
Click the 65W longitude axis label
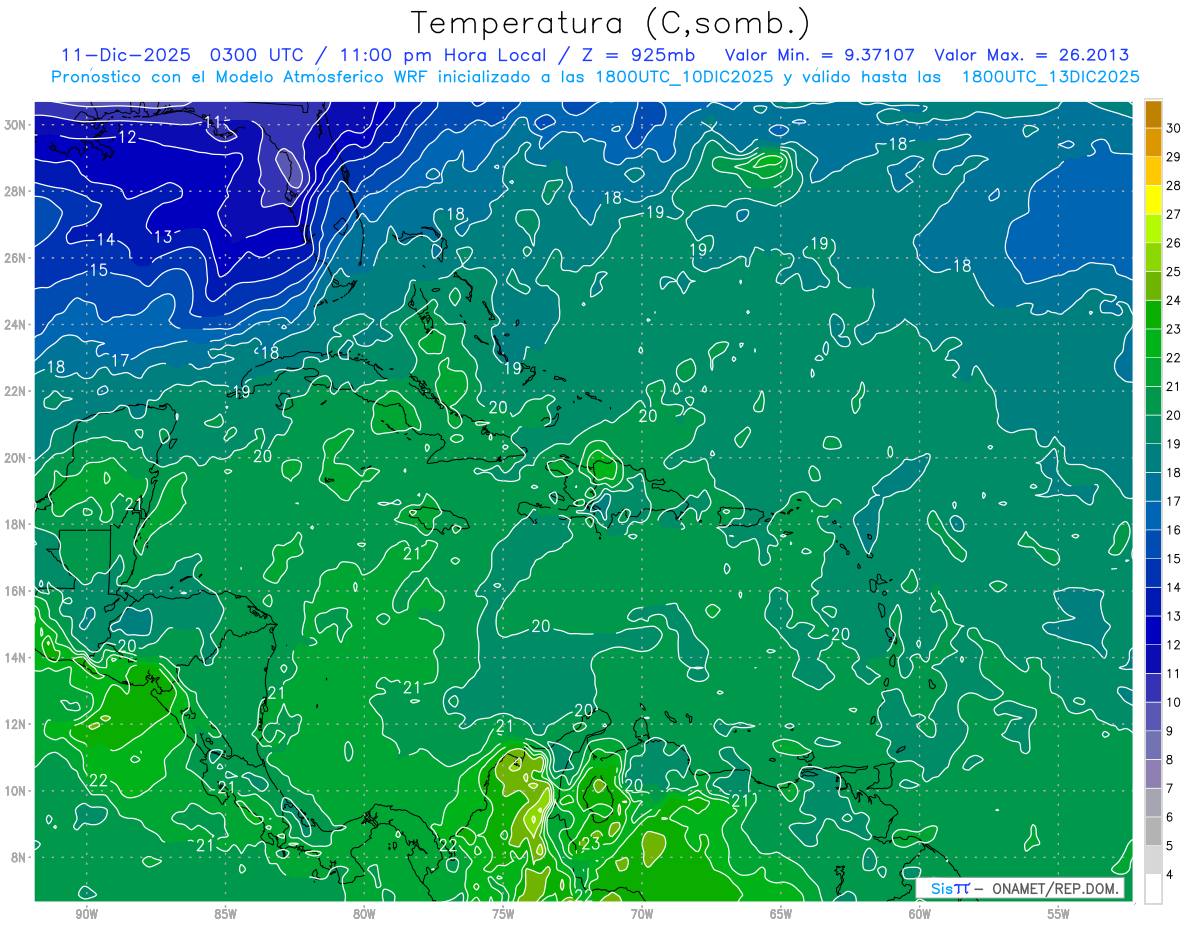coord(781,914)
